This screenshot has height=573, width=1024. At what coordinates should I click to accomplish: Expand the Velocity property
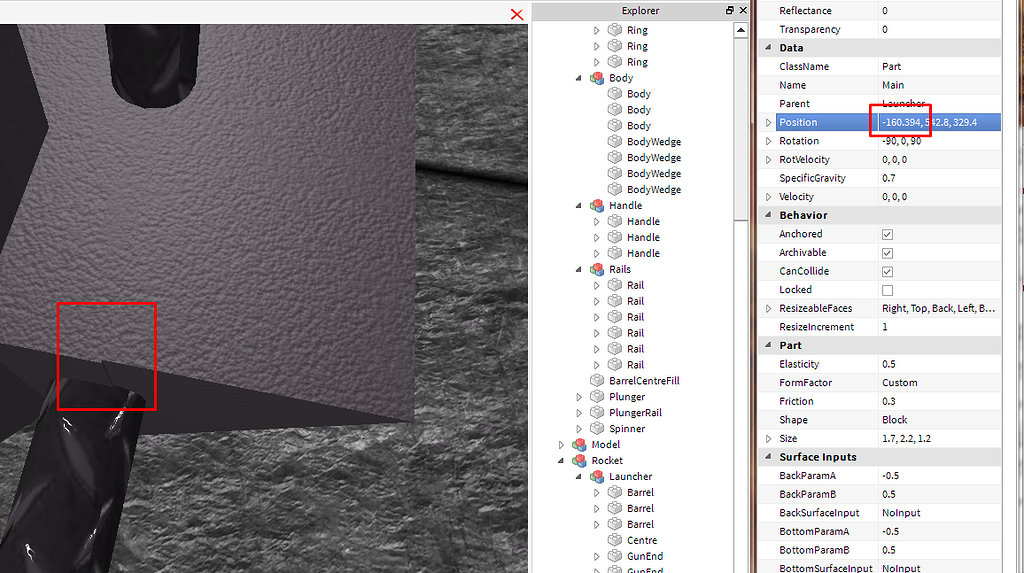[768, 197]
